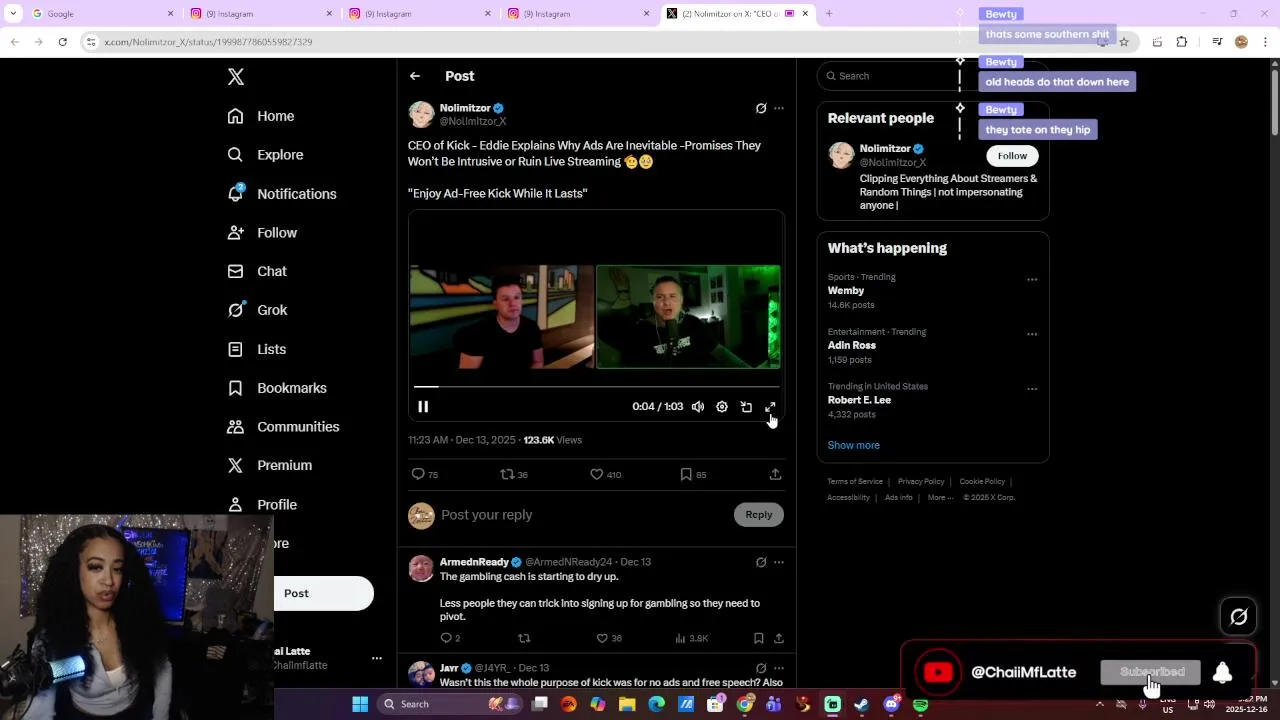Click Show more under What's happening
The image size is (1280, 720).
(854, 445)
